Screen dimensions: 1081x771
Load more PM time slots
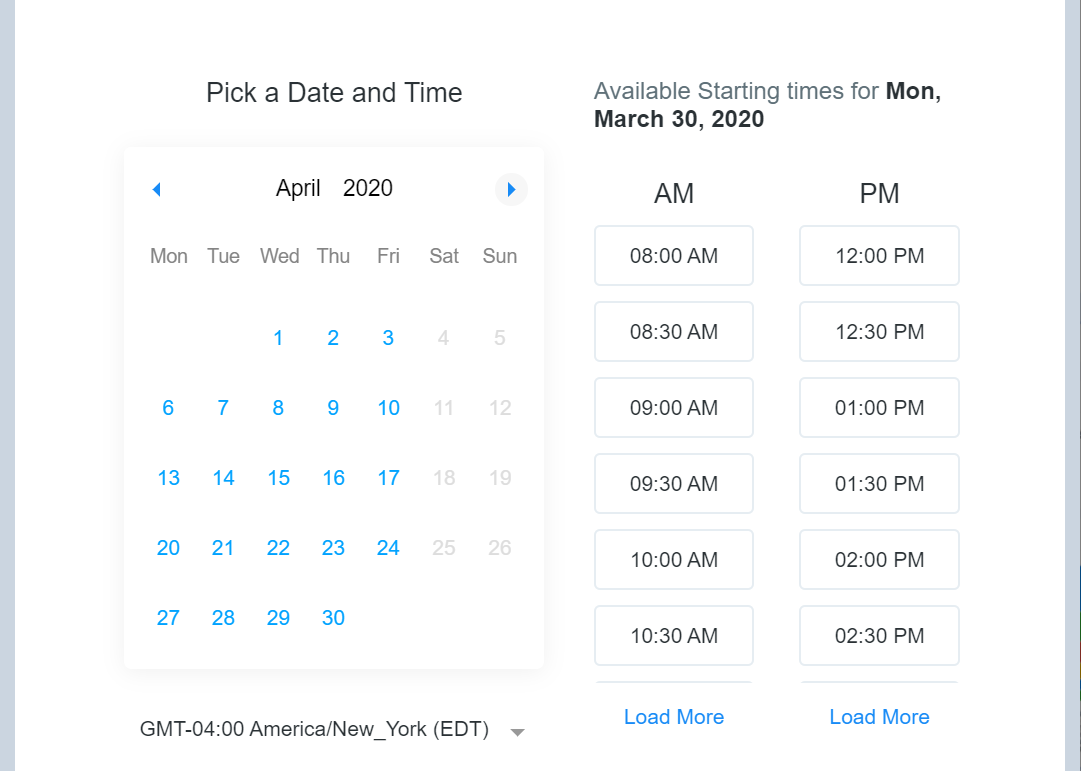click(879, 717)
